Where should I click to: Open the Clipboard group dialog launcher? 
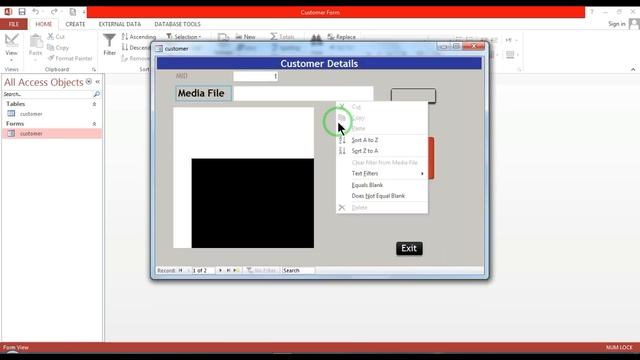(93, 69)
